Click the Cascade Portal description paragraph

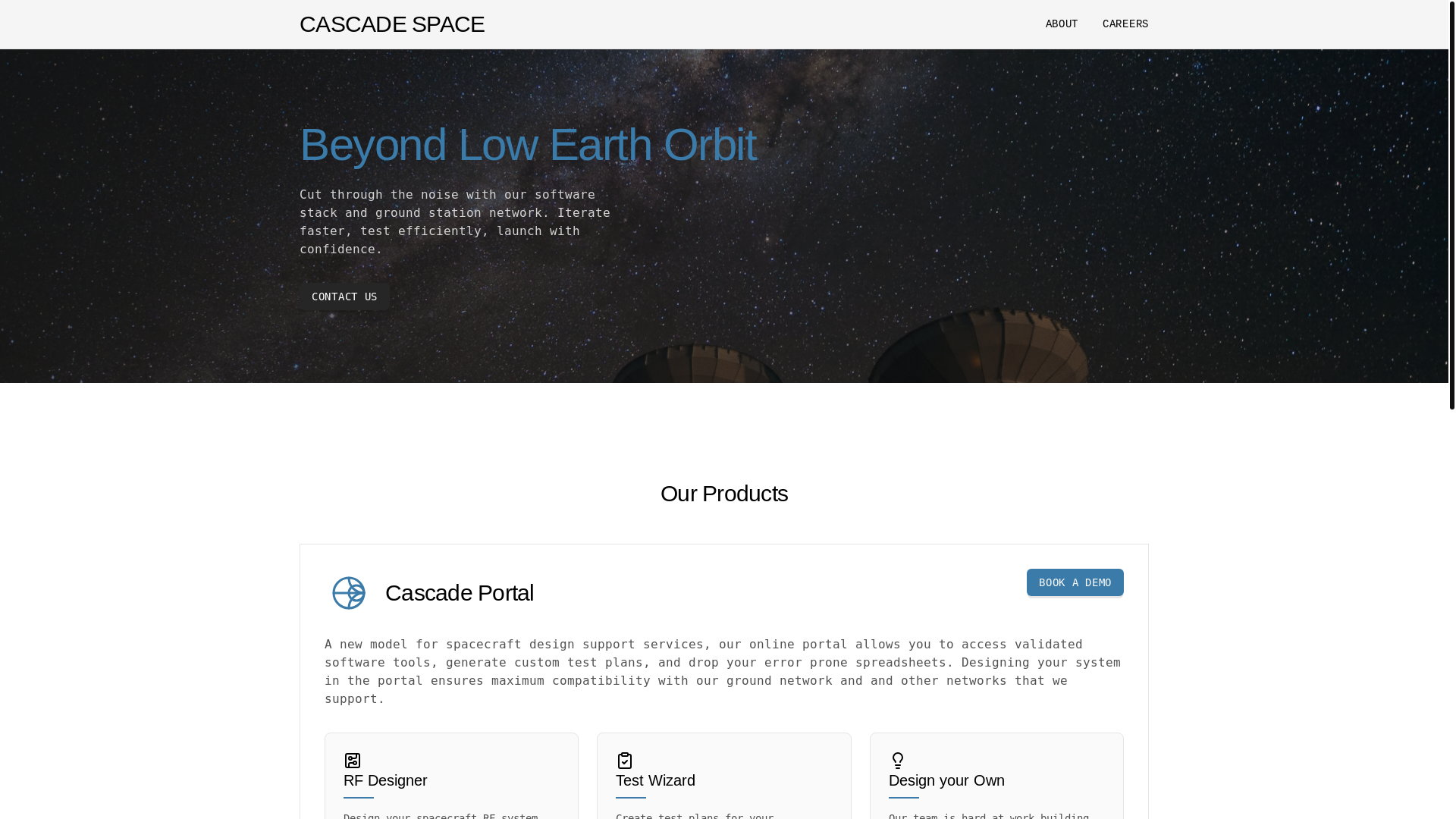click(723, 672)
